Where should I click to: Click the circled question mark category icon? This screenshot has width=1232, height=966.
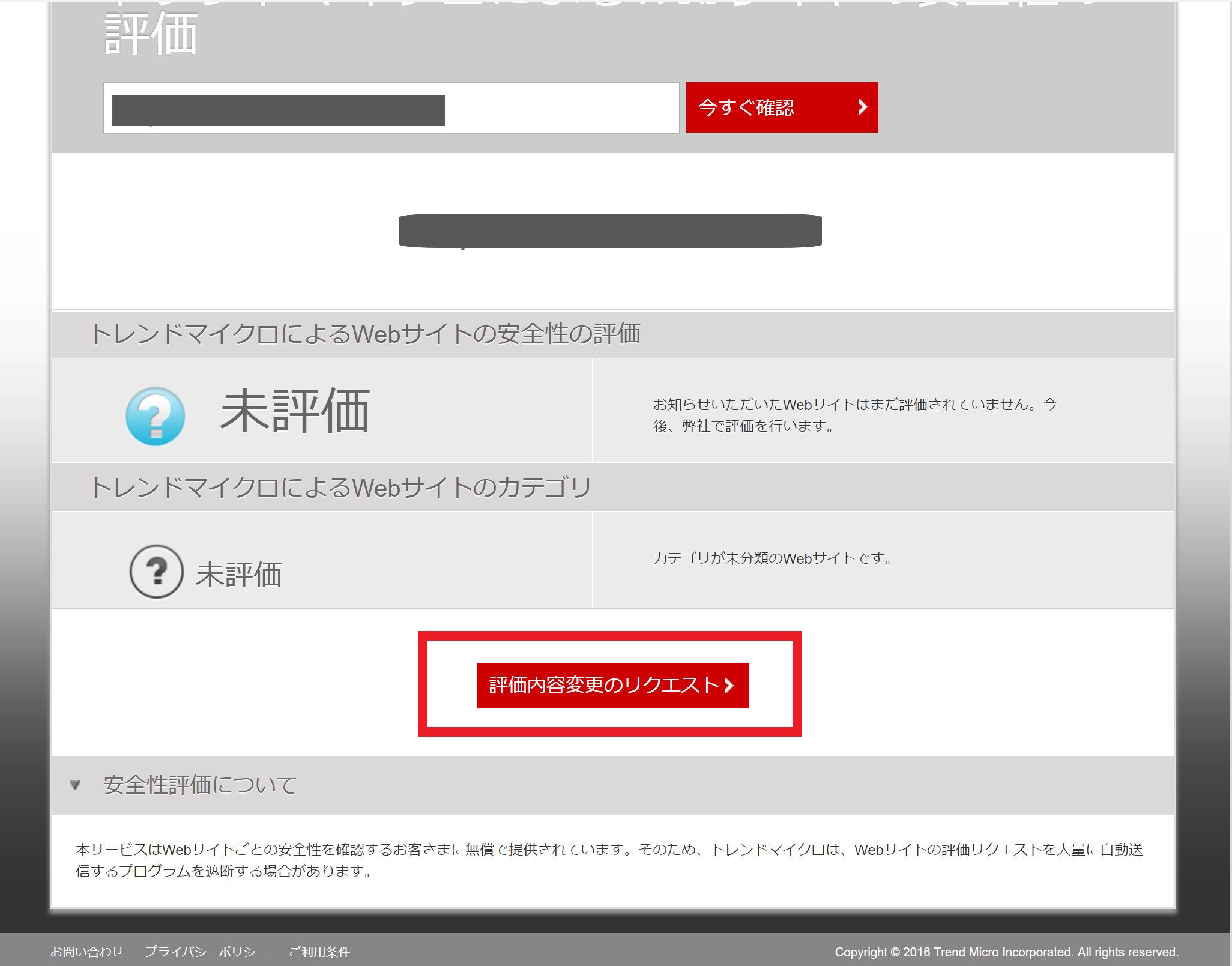pos(156,572)
